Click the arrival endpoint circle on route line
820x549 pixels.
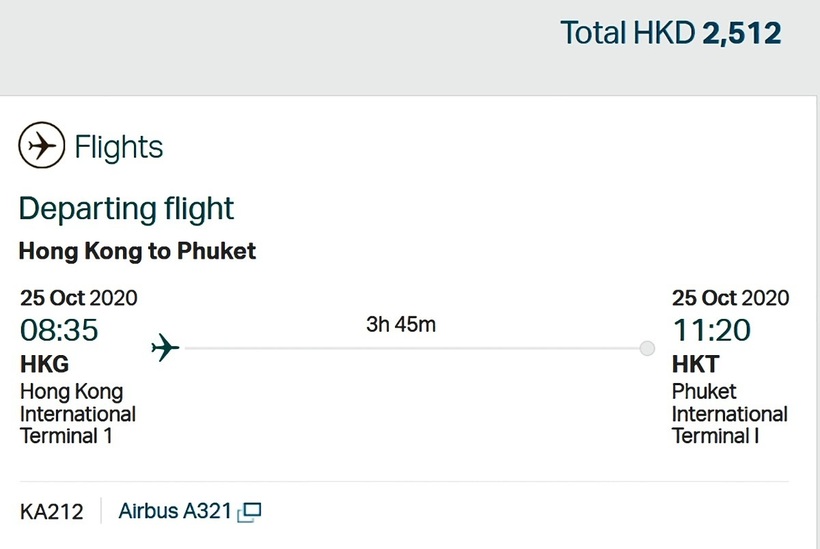pos(647,348)
